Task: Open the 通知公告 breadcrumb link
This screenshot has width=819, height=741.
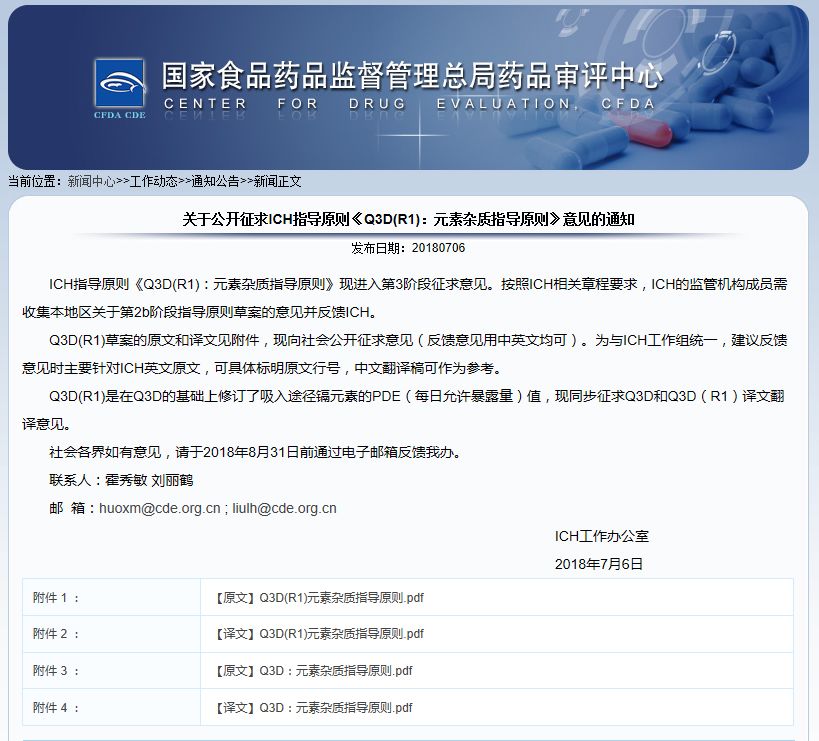Action: tap(215, 181)
